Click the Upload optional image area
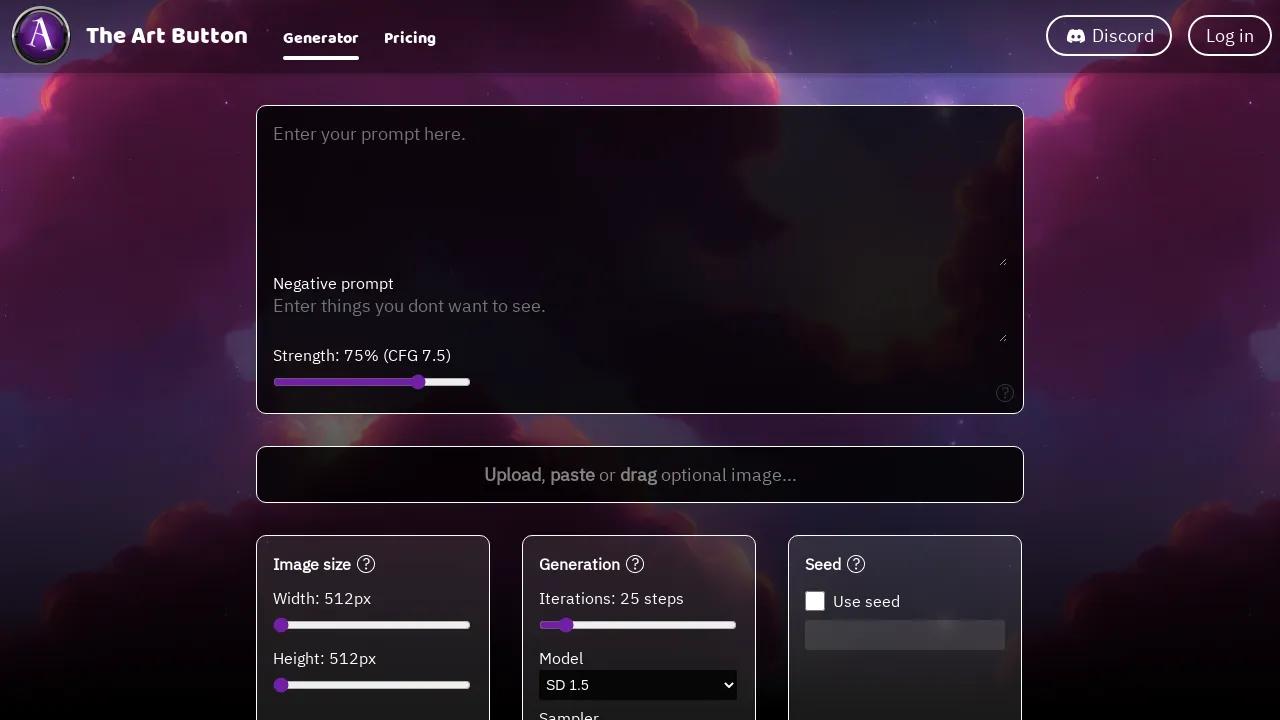Viewport: 1280px width, 720px height. pyautogui.click(x=640, y=475)
